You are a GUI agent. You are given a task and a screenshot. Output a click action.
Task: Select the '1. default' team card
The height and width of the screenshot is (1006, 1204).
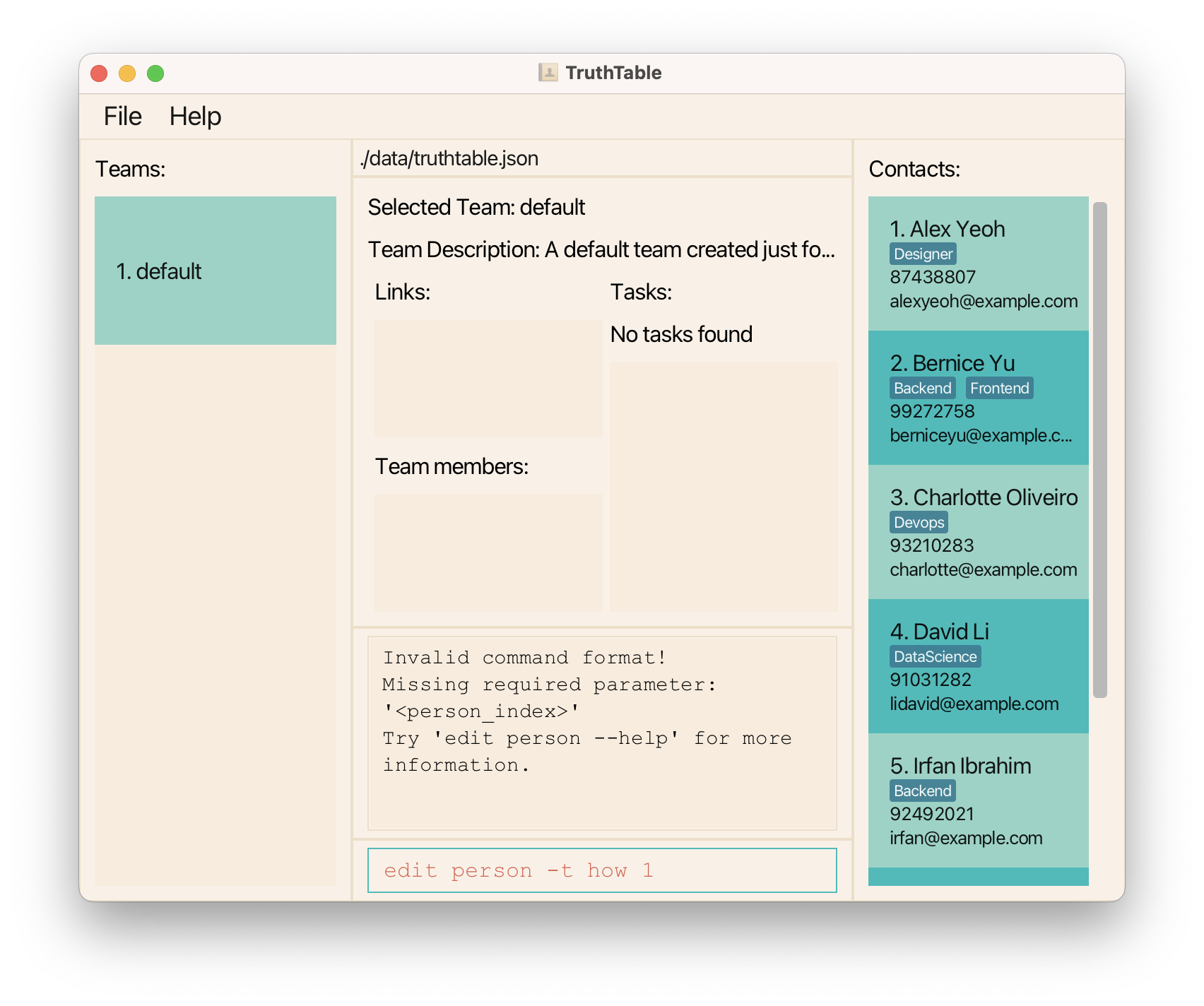click(216, 271)
